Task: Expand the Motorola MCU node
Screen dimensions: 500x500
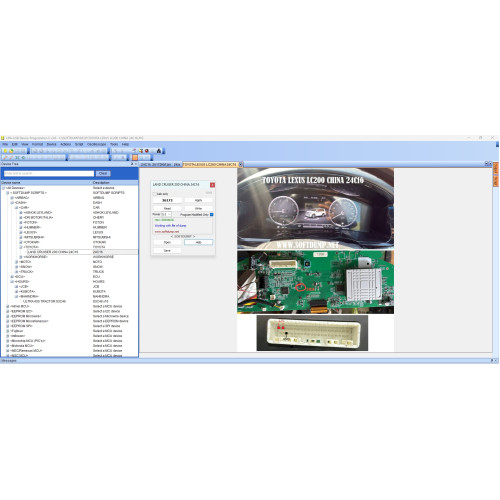Action: point(8,346)
